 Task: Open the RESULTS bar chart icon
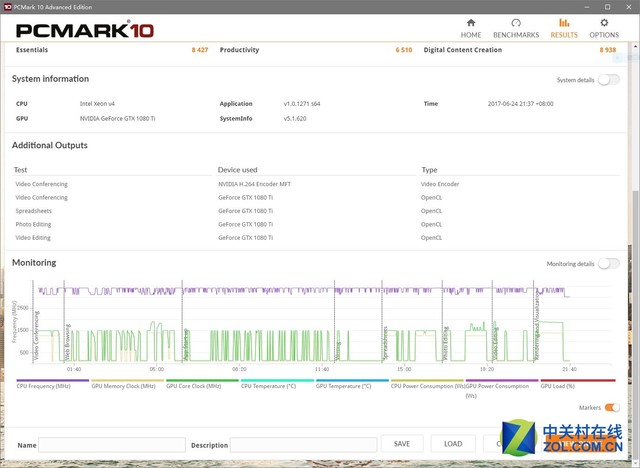[564, 23]
